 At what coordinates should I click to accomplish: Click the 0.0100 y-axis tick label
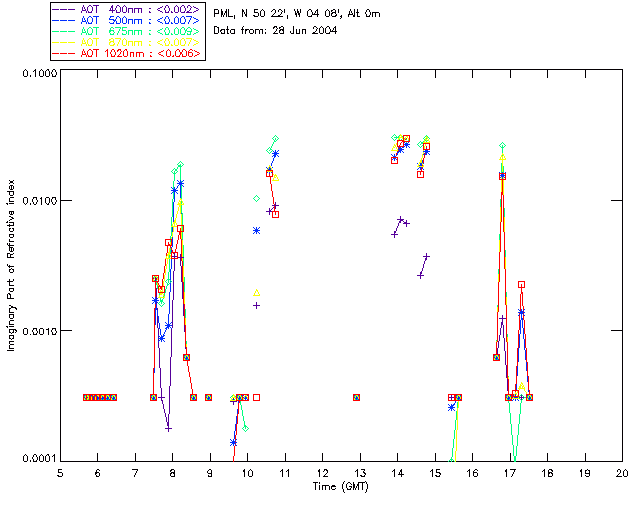click(x=38, y=202)
